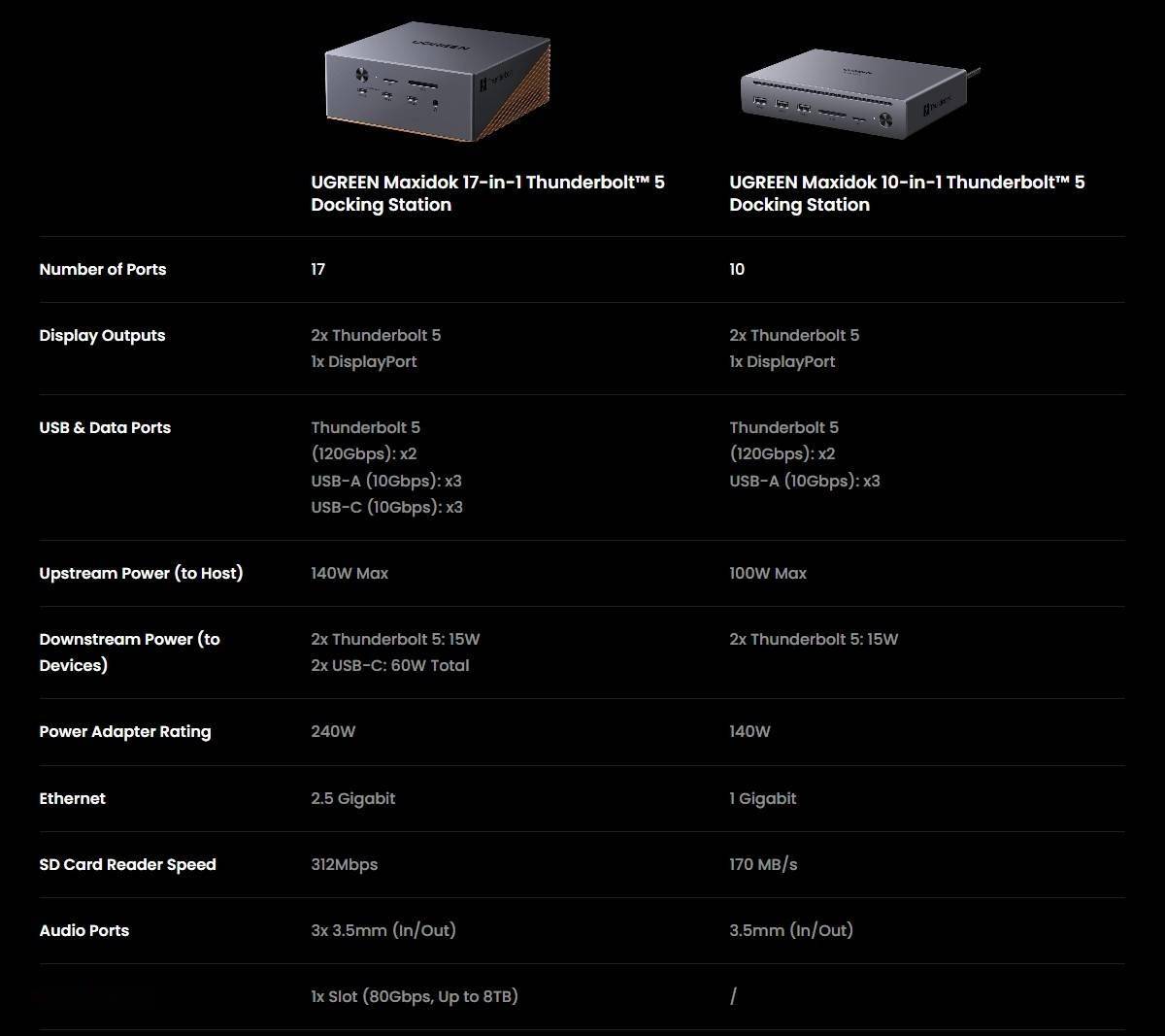Viewport: 1165px width, 1036px height.
Task: Open the UGREEN Maxidok 10-in-1 product title
Action: coord(907,193)
